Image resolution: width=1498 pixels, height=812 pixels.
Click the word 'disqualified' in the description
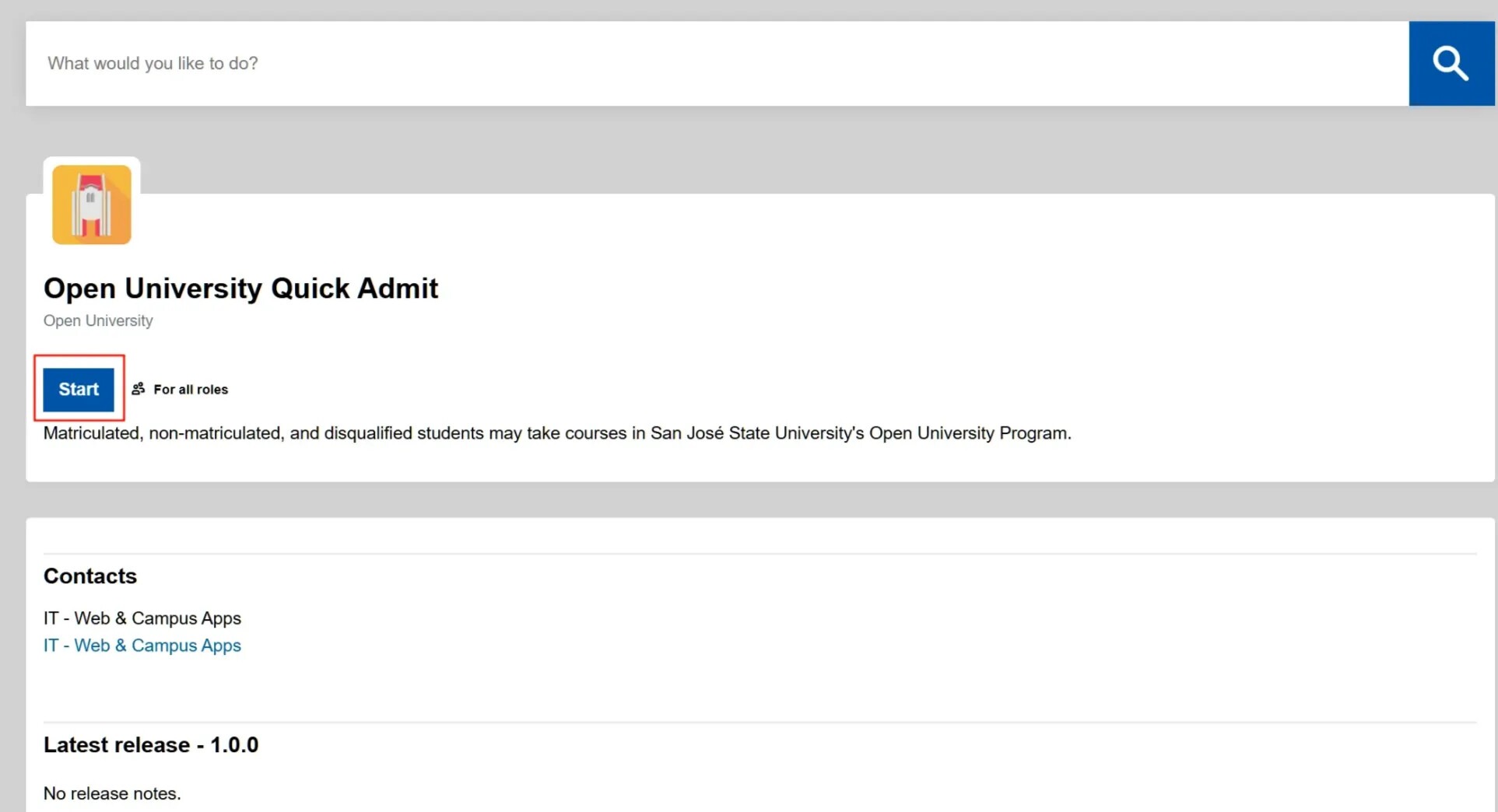pyautogui.click(x=368, y=433)
